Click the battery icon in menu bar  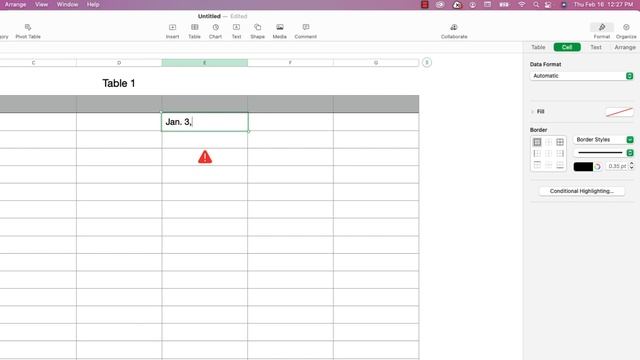pyautogui.click(x=504, y=4)
